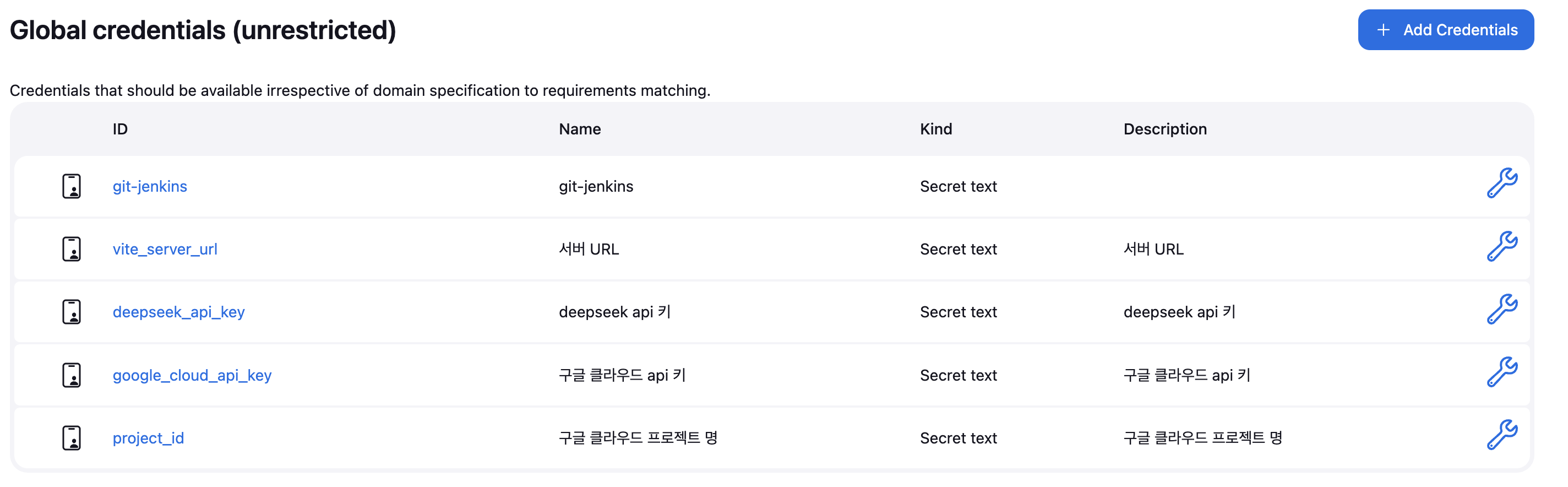Viewport: 1568px width, 487px height.
Task: Click the credential icon beside project_id
Action: pos(72,437)
